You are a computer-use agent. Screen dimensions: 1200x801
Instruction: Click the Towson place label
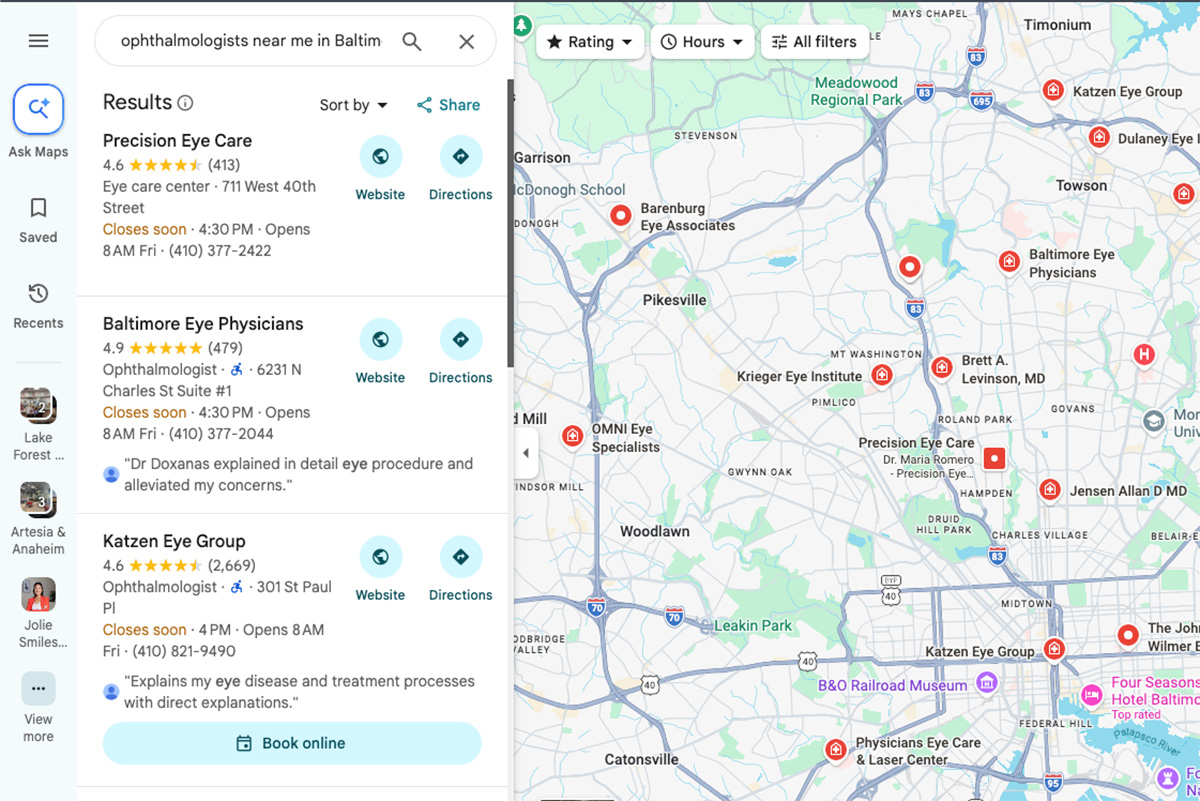[x=1081, y=185]
